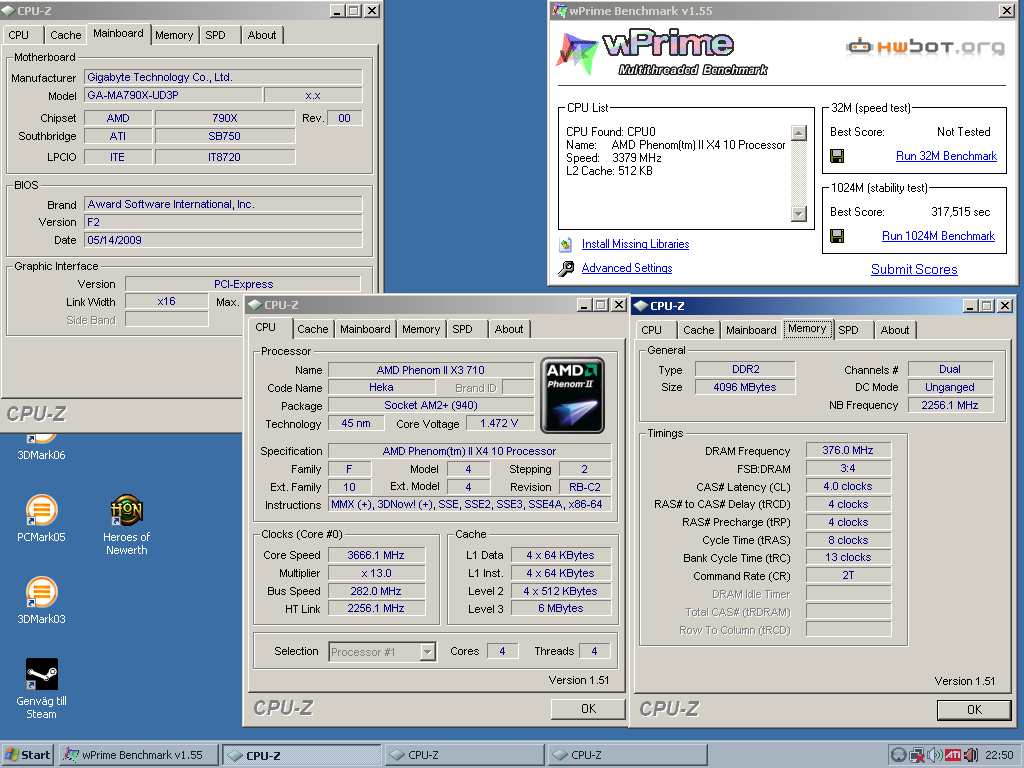The image size is (1024, 768).
Task: Click the DRAM Frequency value 376.0 MHz
Action: (x=848, y=450)
